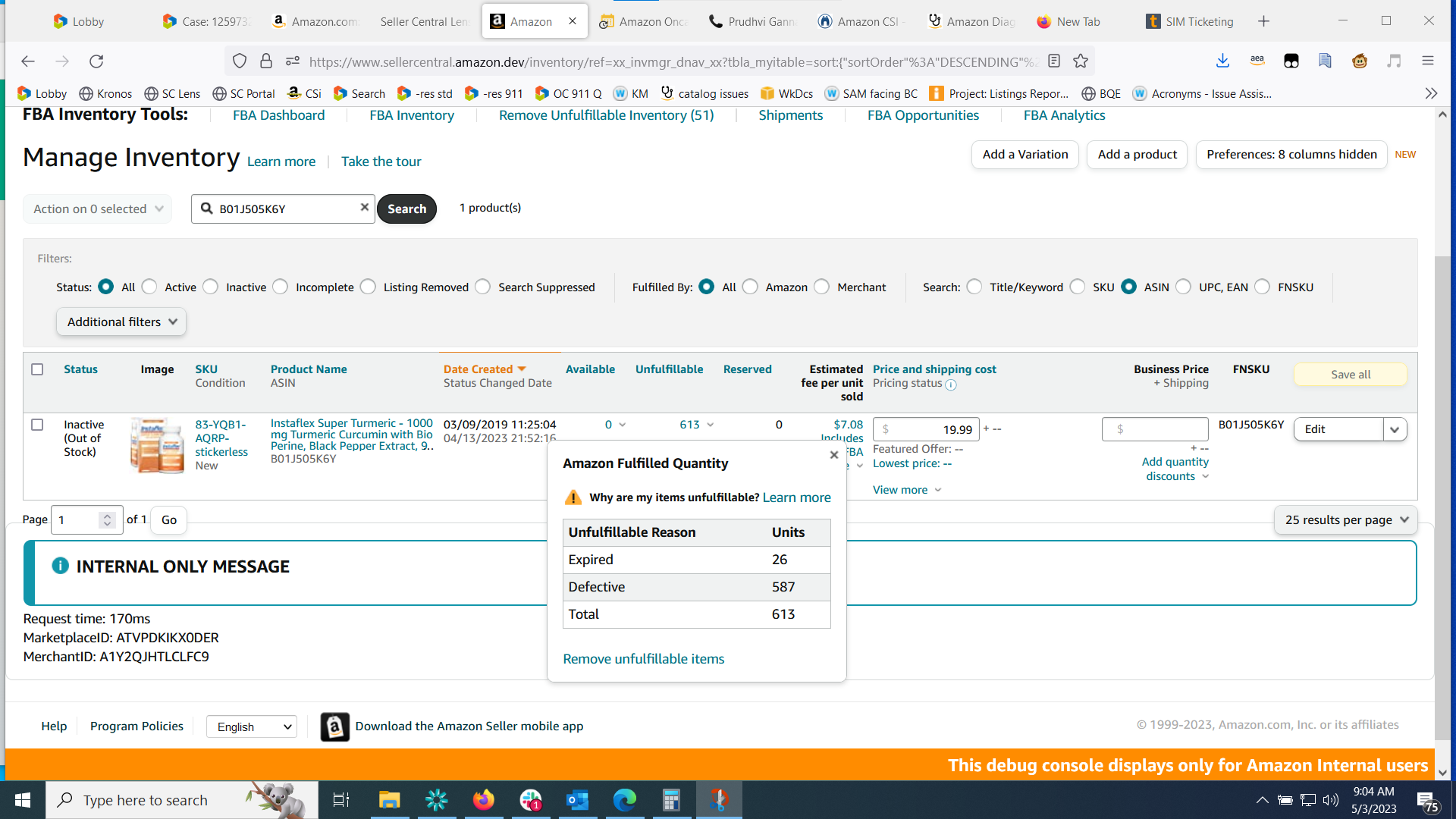Image resolution: width=1456 pixels, height=819 pixels.
Task: Open Shipments in FBA Inventory Tools
Action: [791, 115]
